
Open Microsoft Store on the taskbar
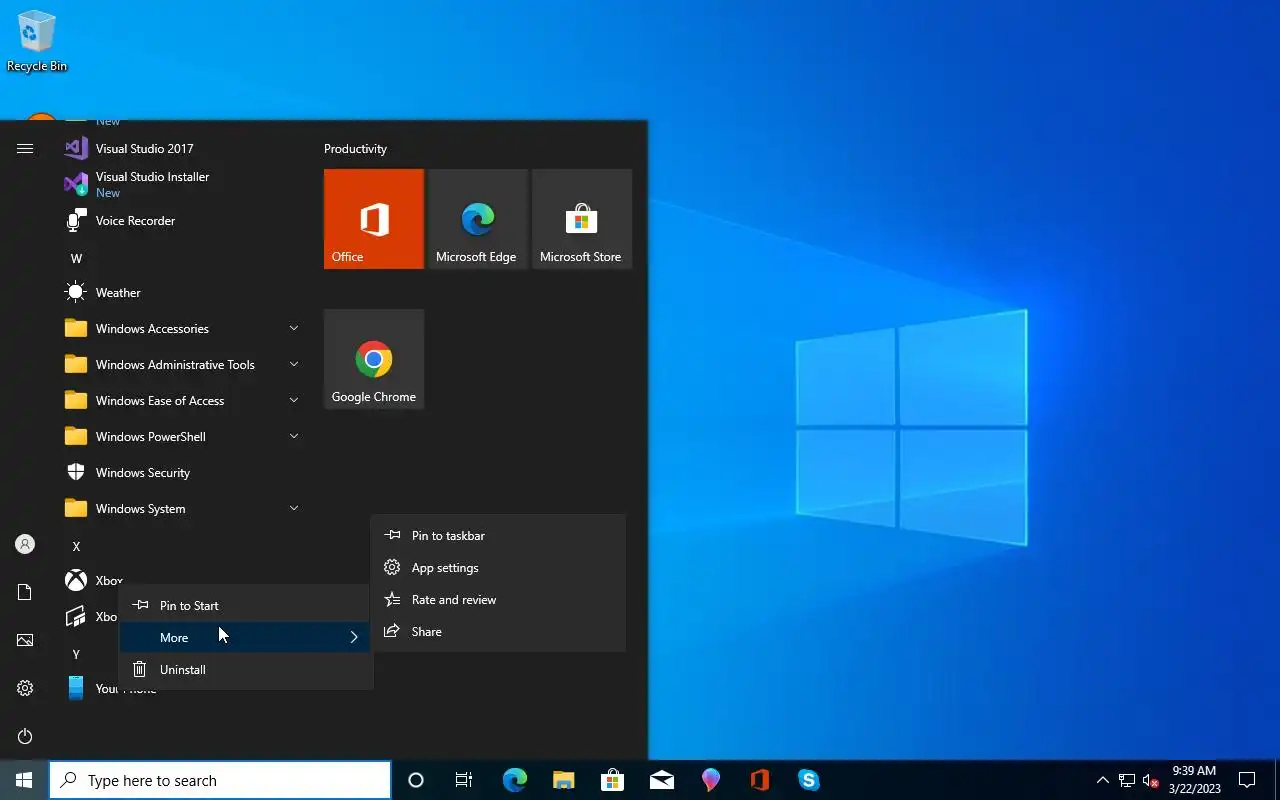click(x=612, y=780)
